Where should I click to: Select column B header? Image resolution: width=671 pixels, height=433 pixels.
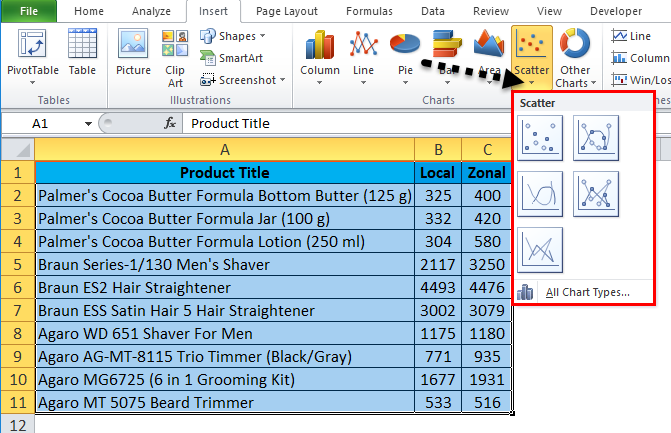coord(438,150)
